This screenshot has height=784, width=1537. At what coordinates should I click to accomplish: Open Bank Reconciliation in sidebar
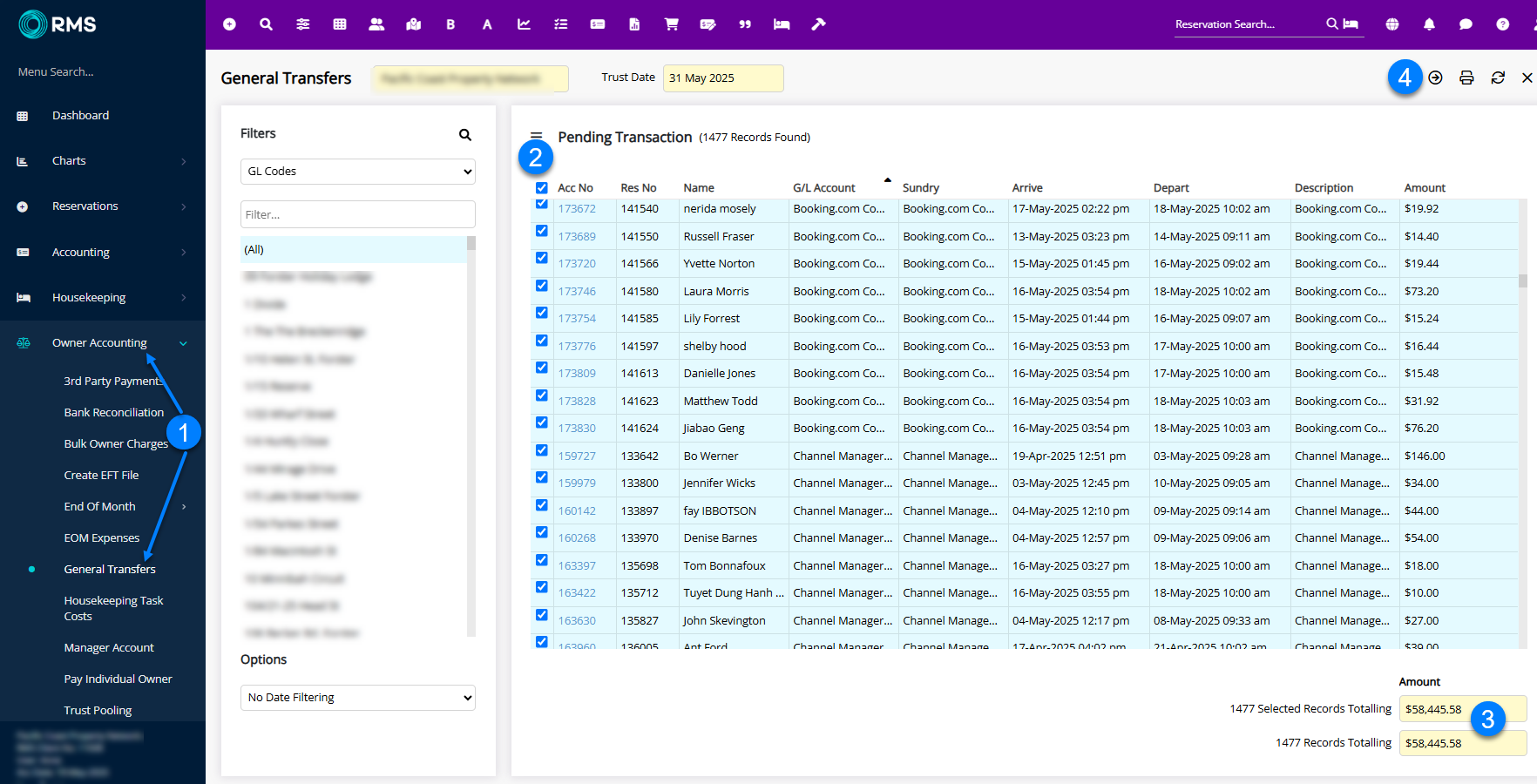click(x=113, y=413)
